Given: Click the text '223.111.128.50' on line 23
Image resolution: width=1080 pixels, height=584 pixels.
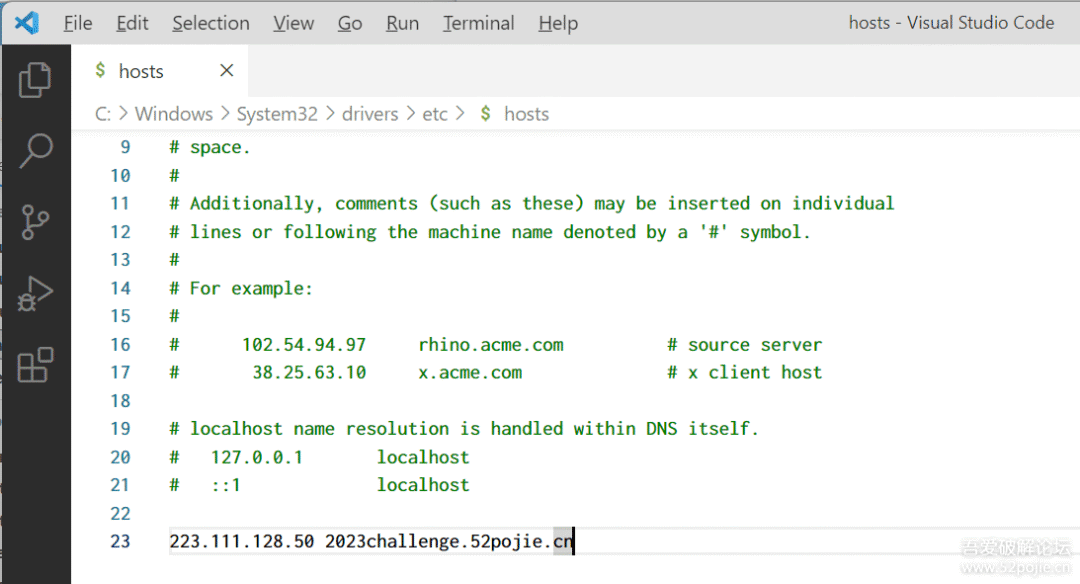Looking at the screenshot, I should coord(242,541).
